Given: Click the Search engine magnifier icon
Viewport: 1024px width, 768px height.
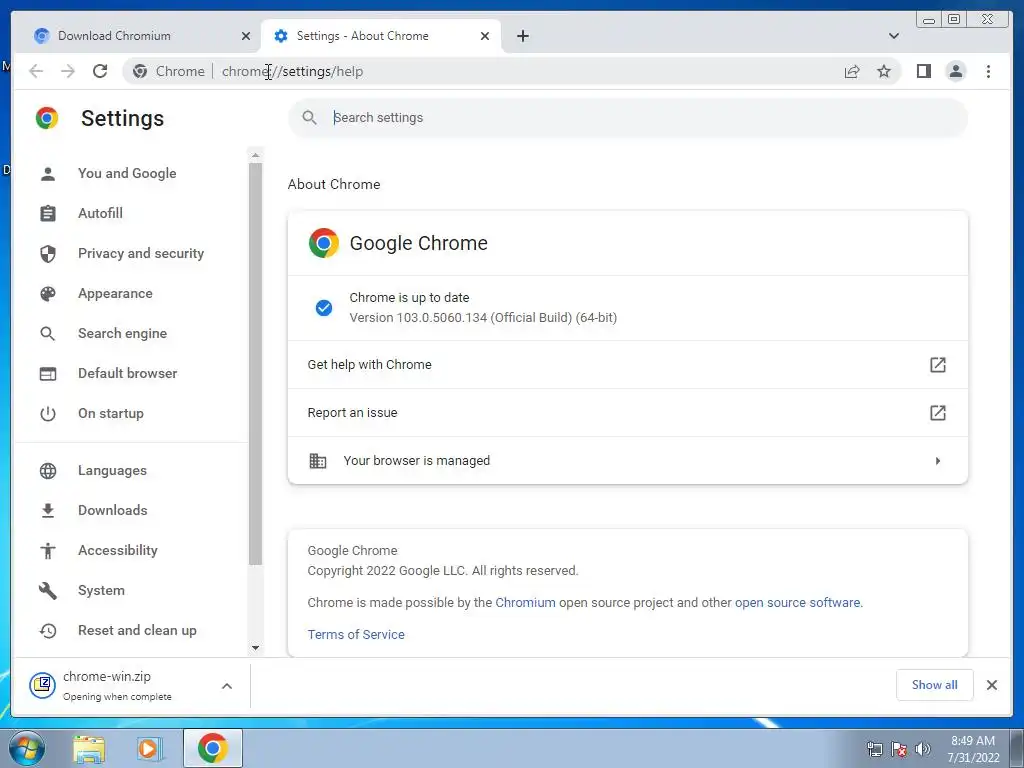Looking at the screenshot, I should (48, 334).
